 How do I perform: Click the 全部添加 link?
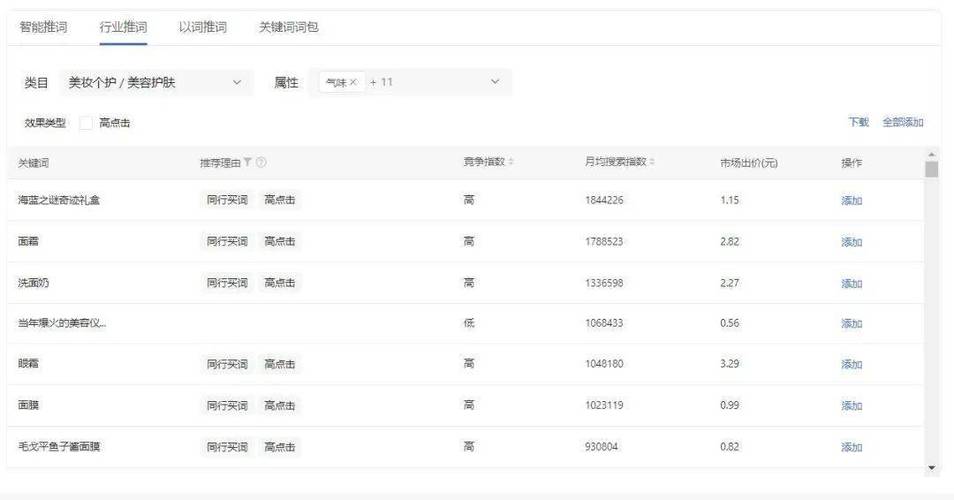click(903, 122)
